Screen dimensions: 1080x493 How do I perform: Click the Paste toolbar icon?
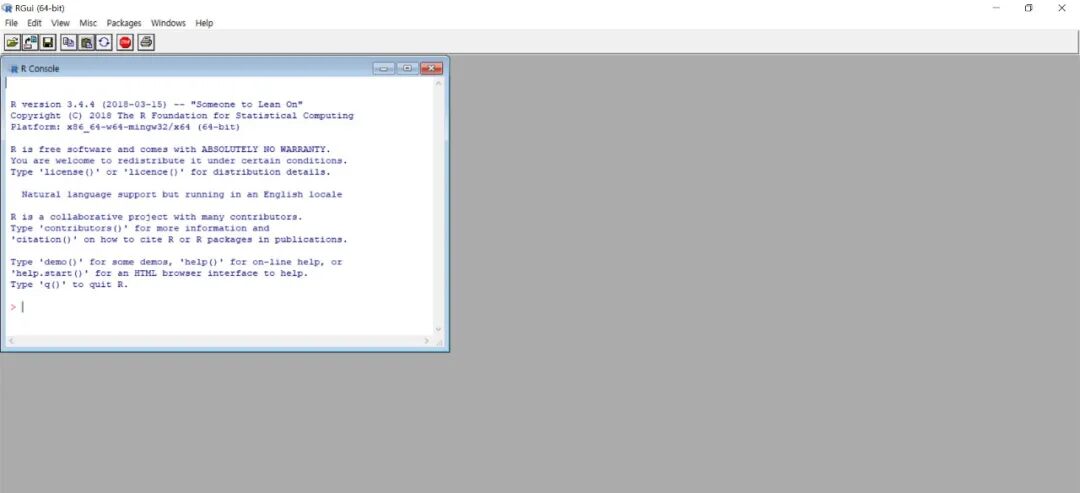[86, 43]
